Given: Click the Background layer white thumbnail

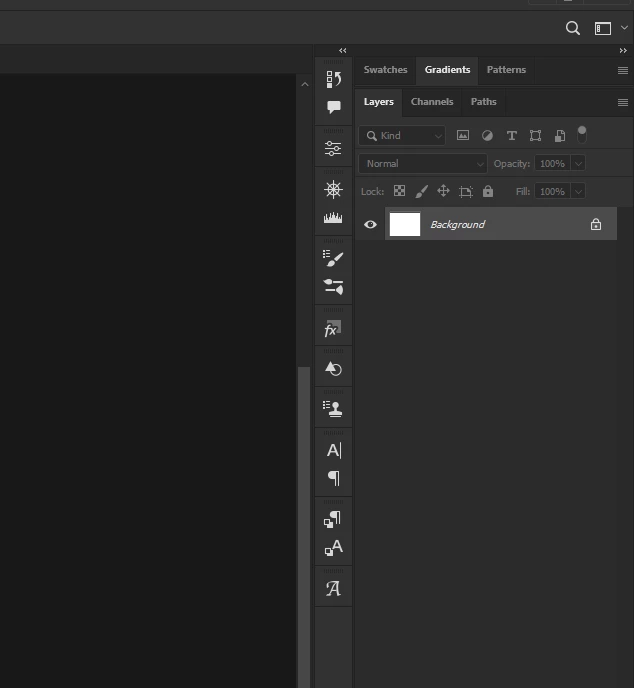Looking at the screenshot, I should 405,224.
